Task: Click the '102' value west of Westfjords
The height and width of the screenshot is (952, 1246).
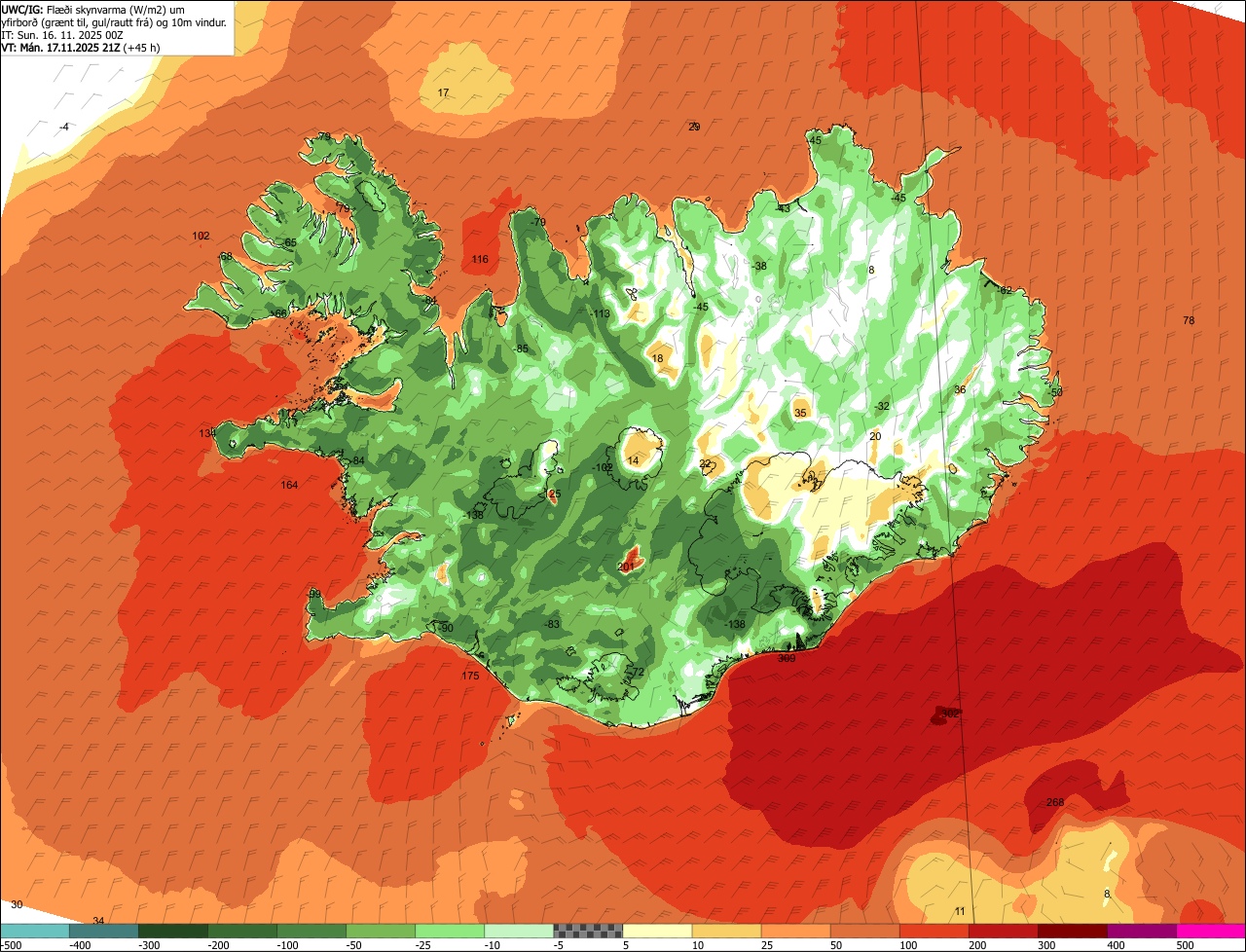Action: (202, 236)
